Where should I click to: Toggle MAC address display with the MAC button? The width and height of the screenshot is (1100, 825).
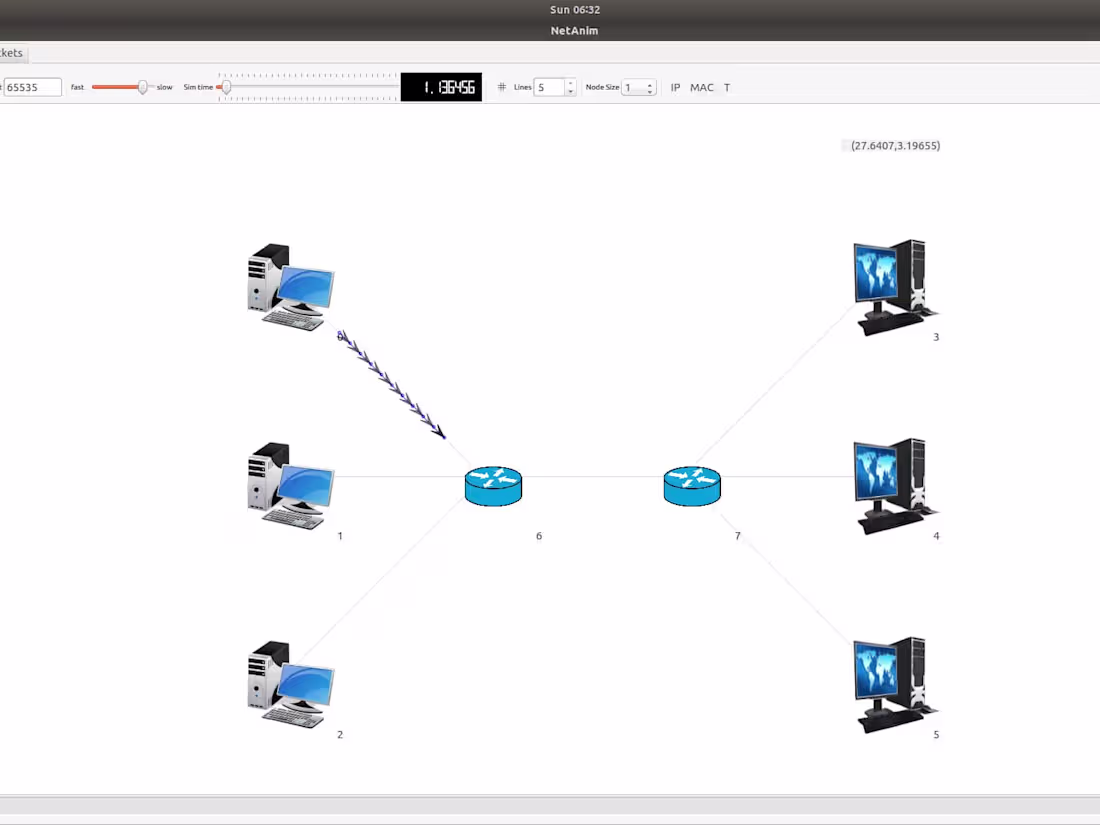click(x=702, y=88)
